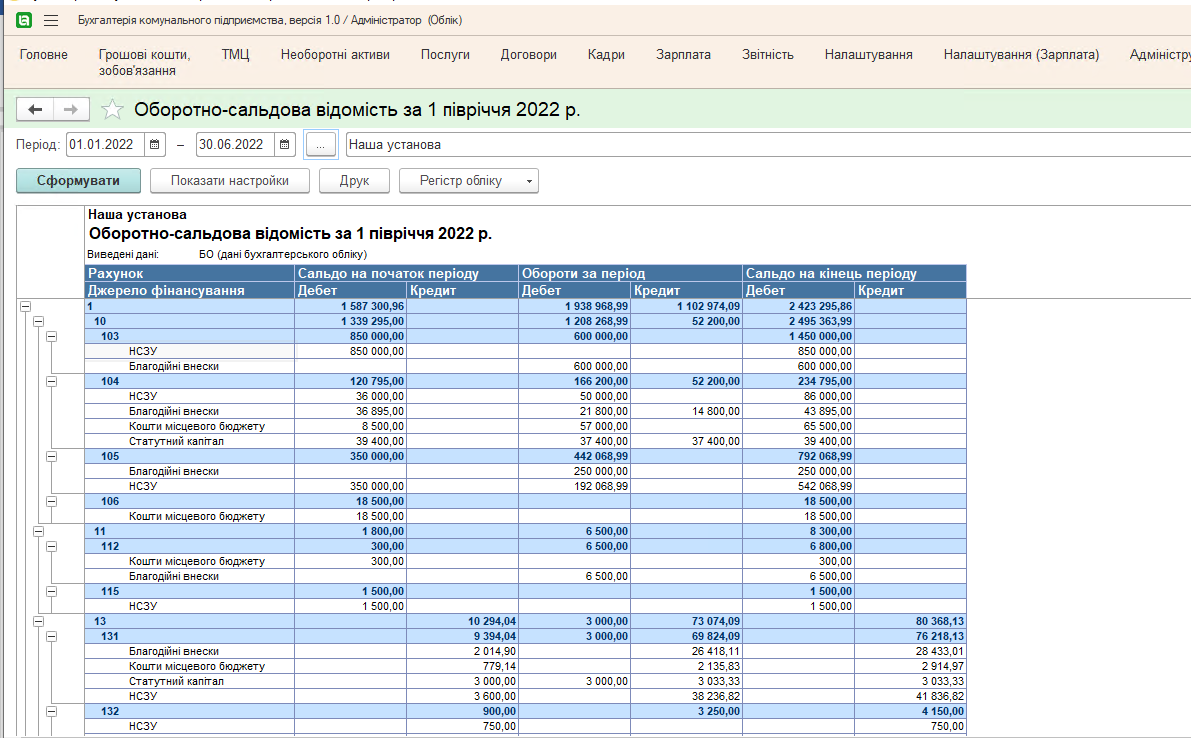Viewport: 1191px width, 738px height.
Task: Collapse account 103 tree group
Action: pos(52,337)
